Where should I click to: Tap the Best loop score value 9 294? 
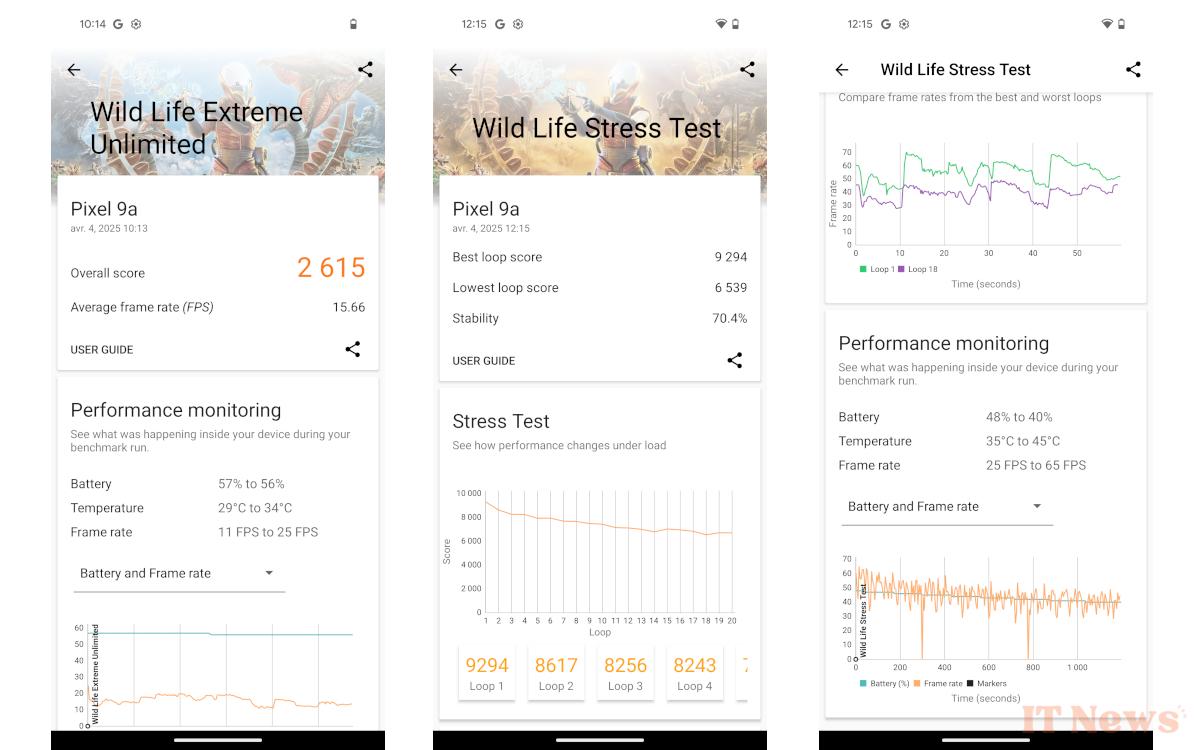click(x=731, y=257)
